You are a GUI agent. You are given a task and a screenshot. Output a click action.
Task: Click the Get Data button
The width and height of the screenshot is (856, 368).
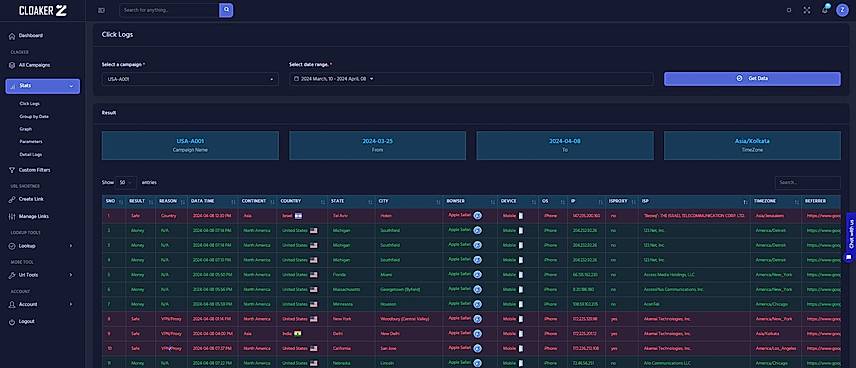(752, 79)
